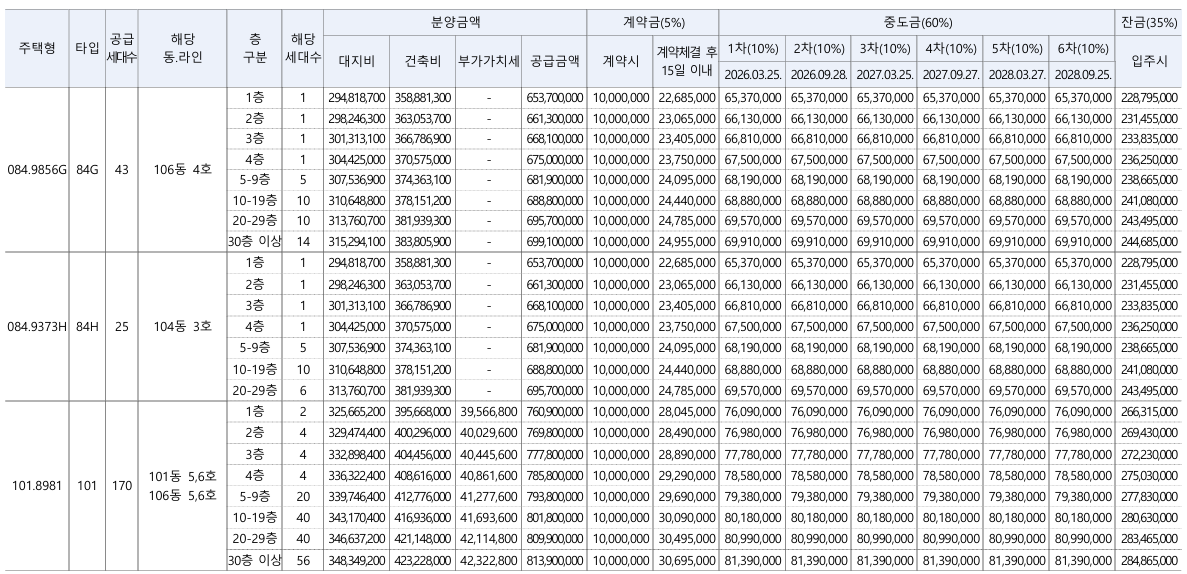Click supply count 25
The width and height of the screenshot is (1187, 574).
(121, 326)
